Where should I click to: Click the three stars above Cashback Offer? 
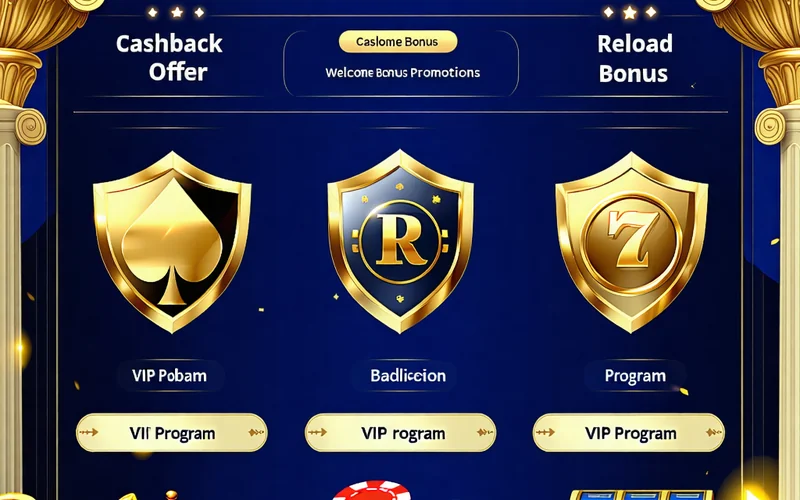coord(176,12)
